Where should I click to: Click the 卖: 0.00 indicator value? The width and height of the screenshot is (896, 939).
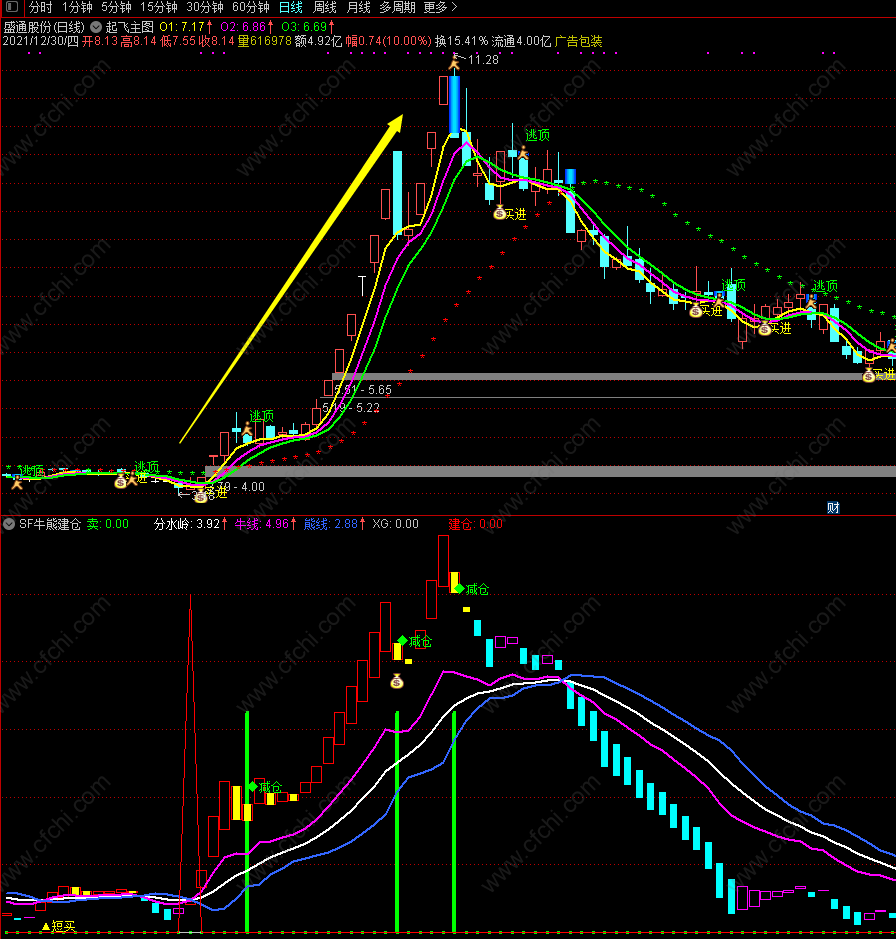108,524
